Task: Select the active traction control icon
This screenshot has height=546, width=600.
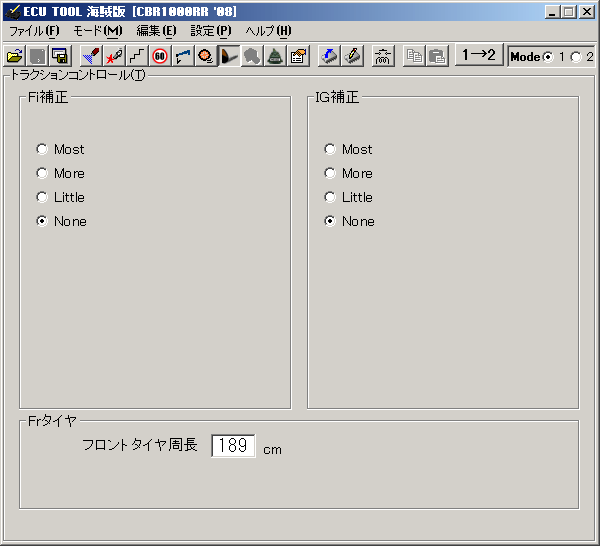Action: click(229, 56)
